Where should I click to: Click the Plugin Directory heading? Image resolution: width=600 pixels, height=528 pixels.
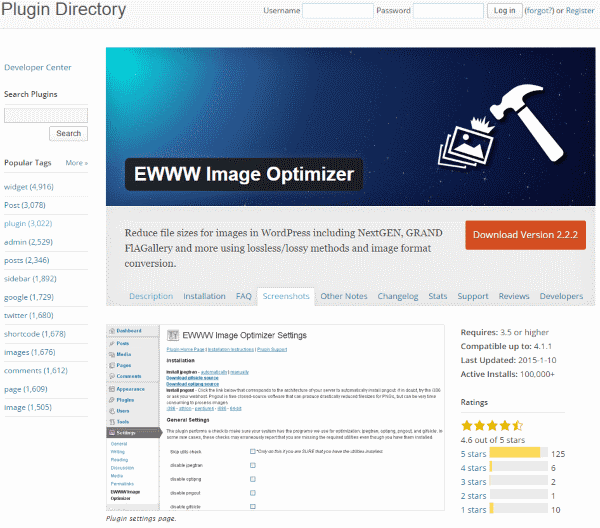point(64,10)
